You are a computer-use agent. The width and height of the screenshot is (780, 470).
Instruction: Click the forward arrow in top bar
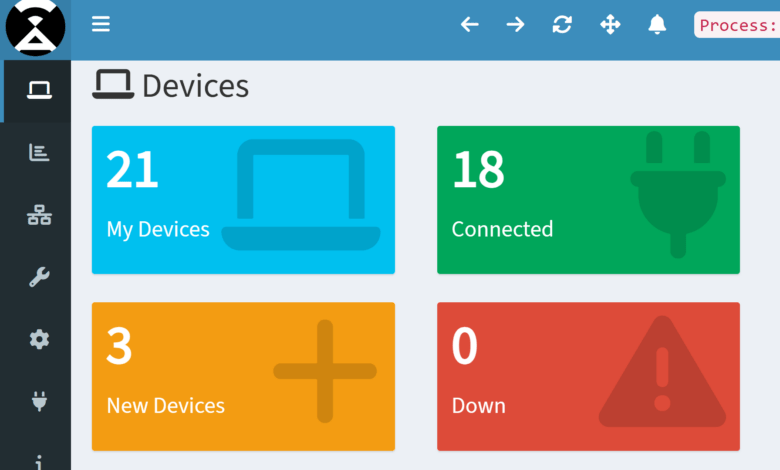[x=515, y=24]
